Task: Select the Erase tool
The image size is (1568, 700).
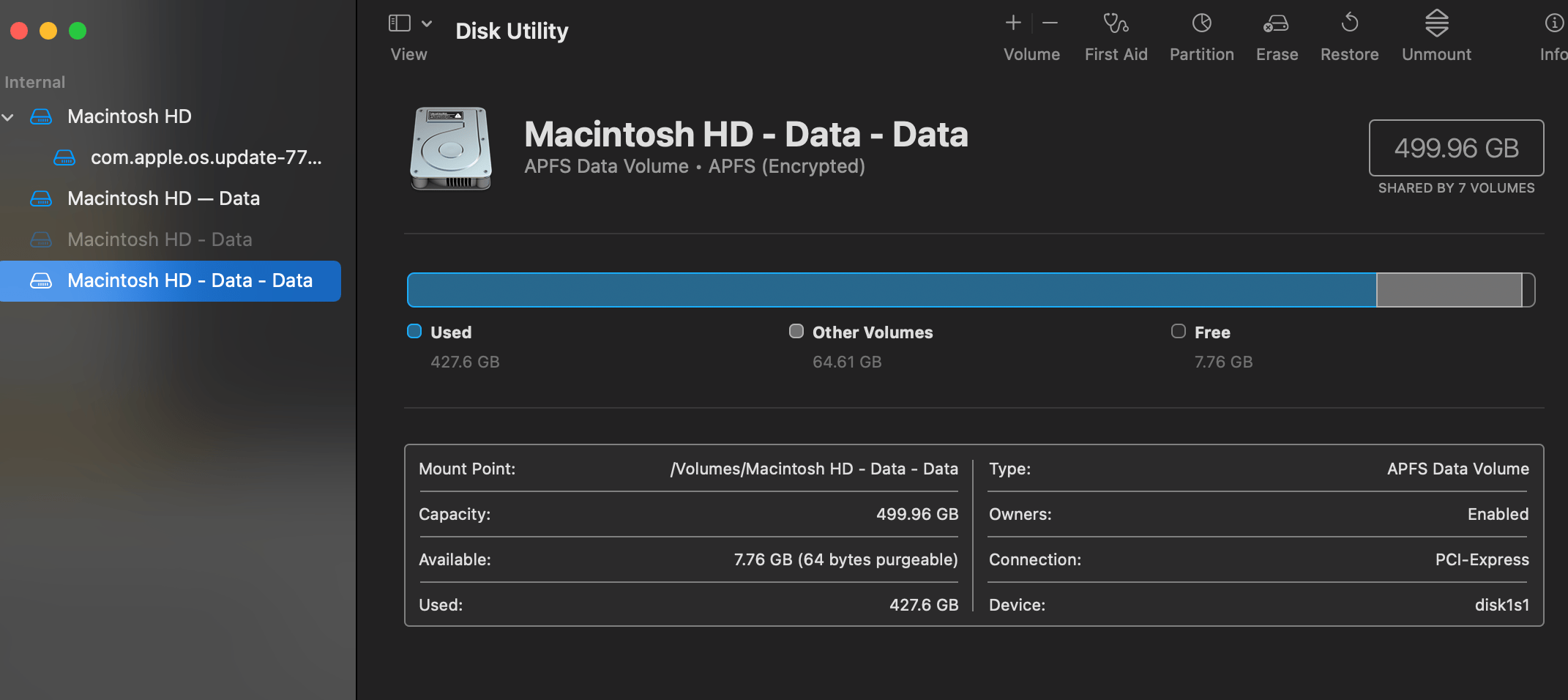Action: 1277,34
